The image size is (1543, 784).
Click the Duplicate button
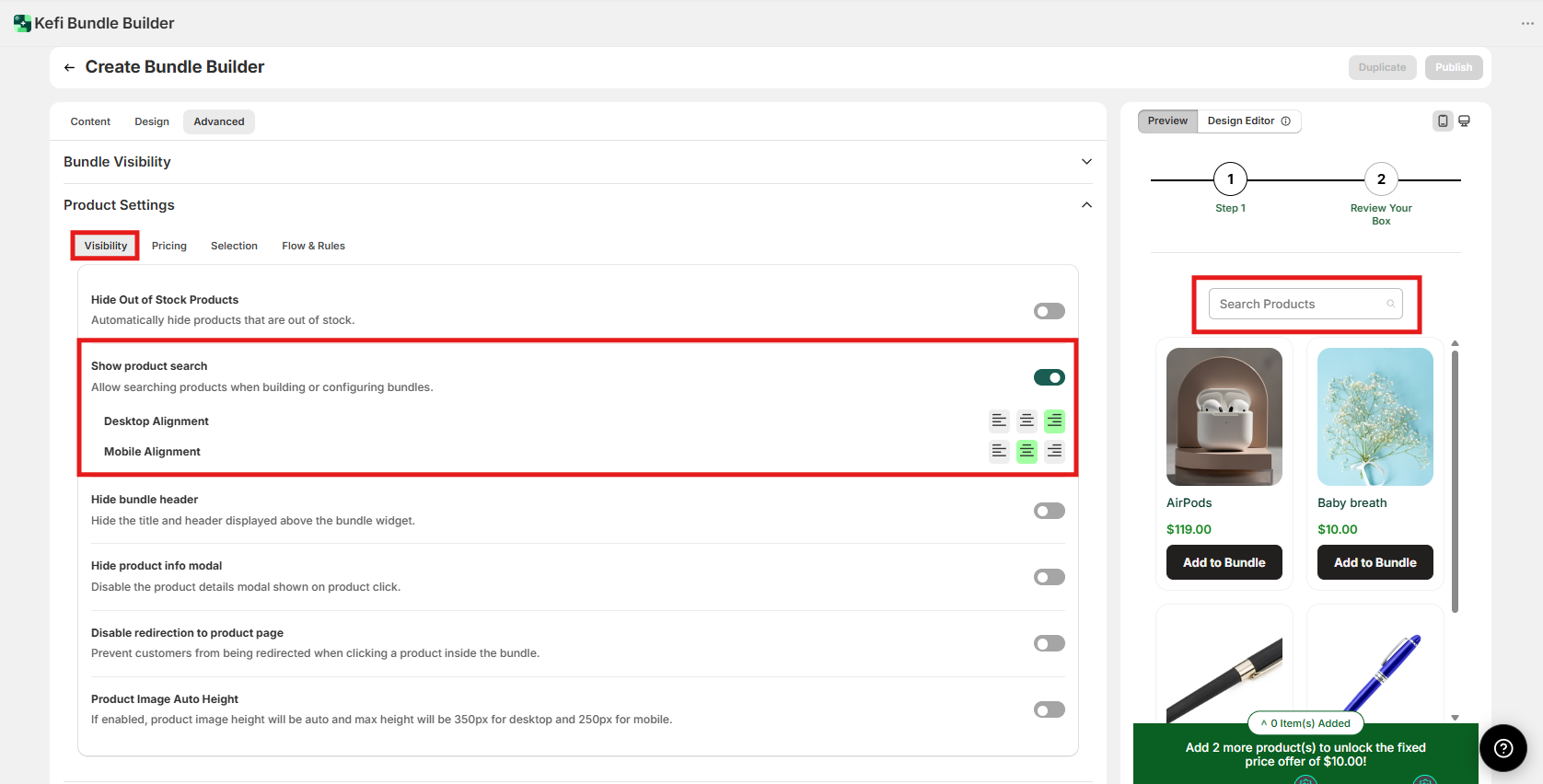[1382, 67]
